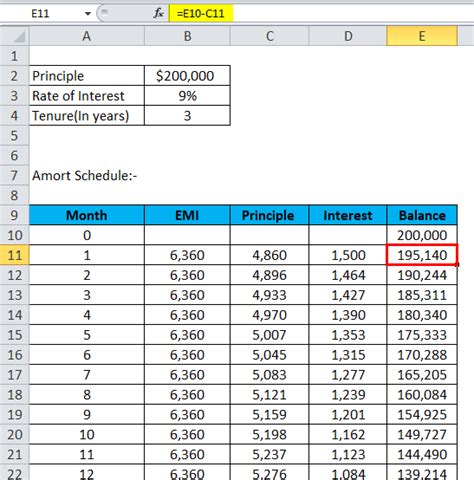This screenshot has height=480, width=474.
Task: Click the 5,045 principle cell
Action: (x=269, y=355)
